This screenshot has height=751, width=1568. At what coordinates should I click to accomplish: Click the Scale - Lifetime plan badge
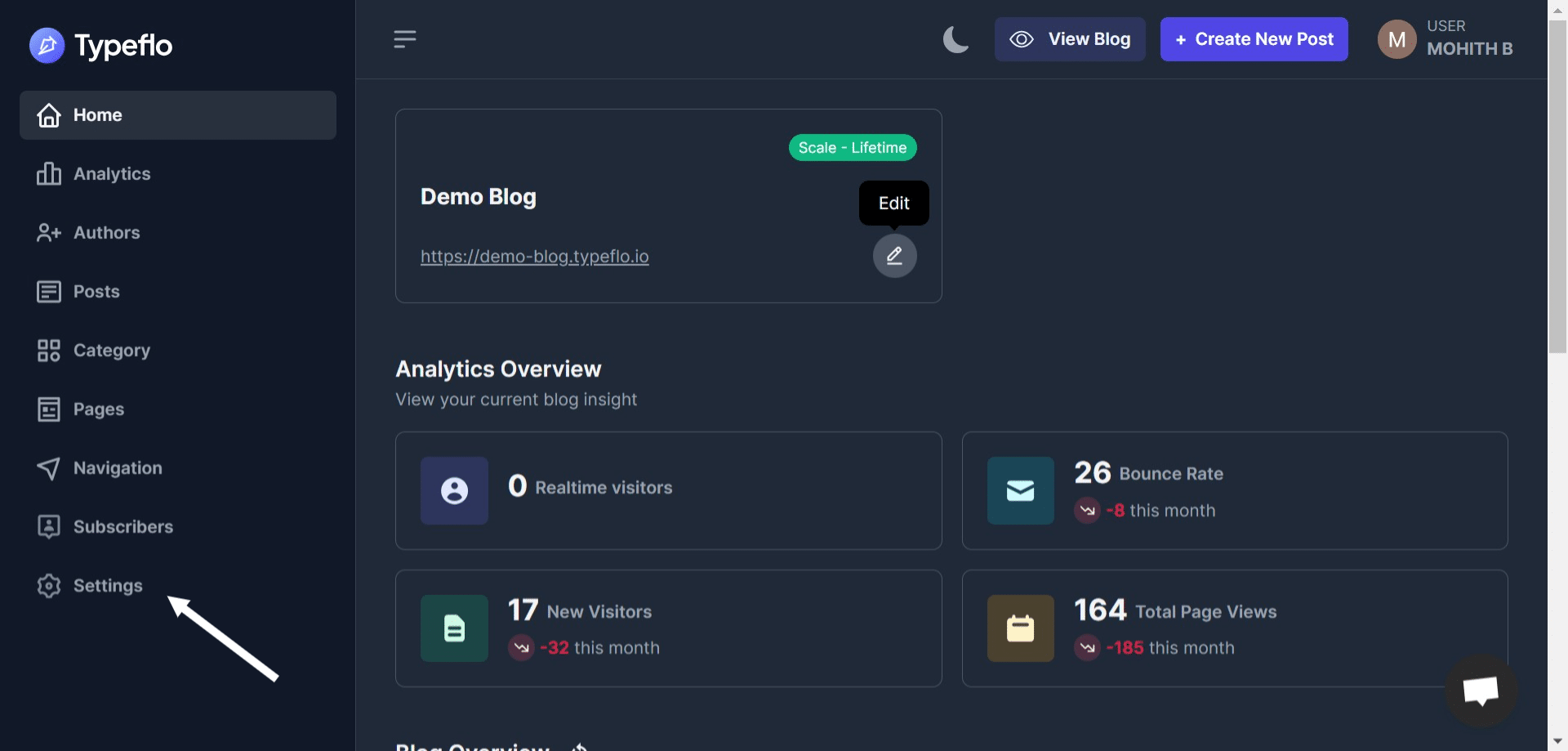[852, 147]
